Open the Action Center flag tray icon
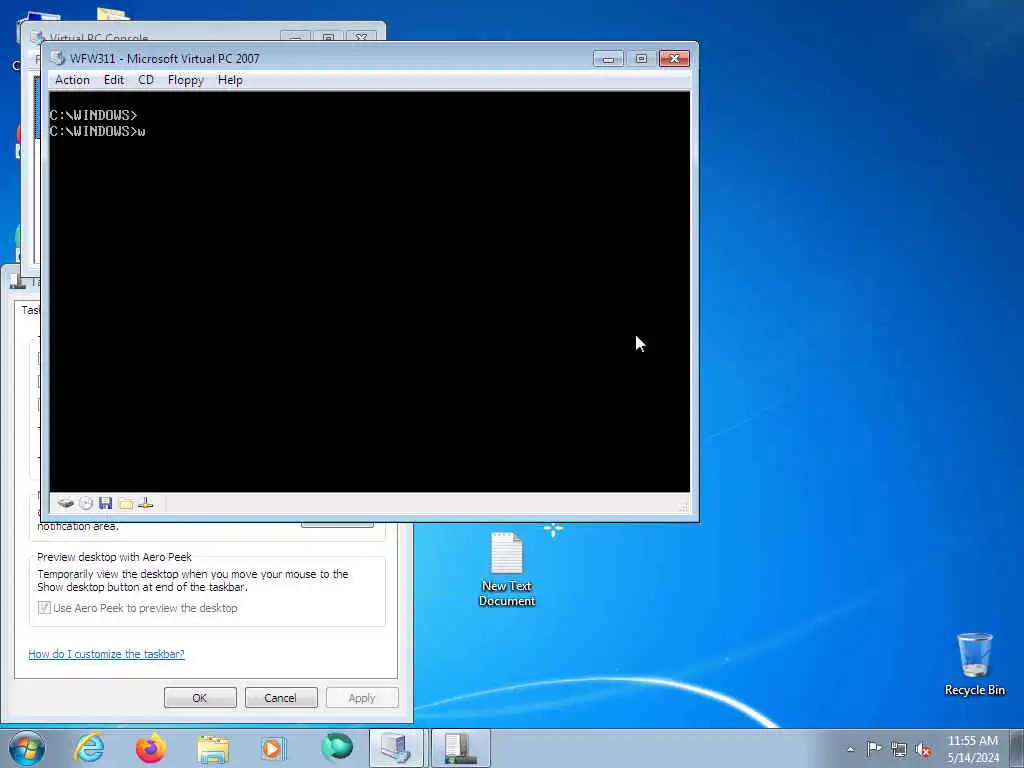1024x768 pixels. [x=874, y=749]
